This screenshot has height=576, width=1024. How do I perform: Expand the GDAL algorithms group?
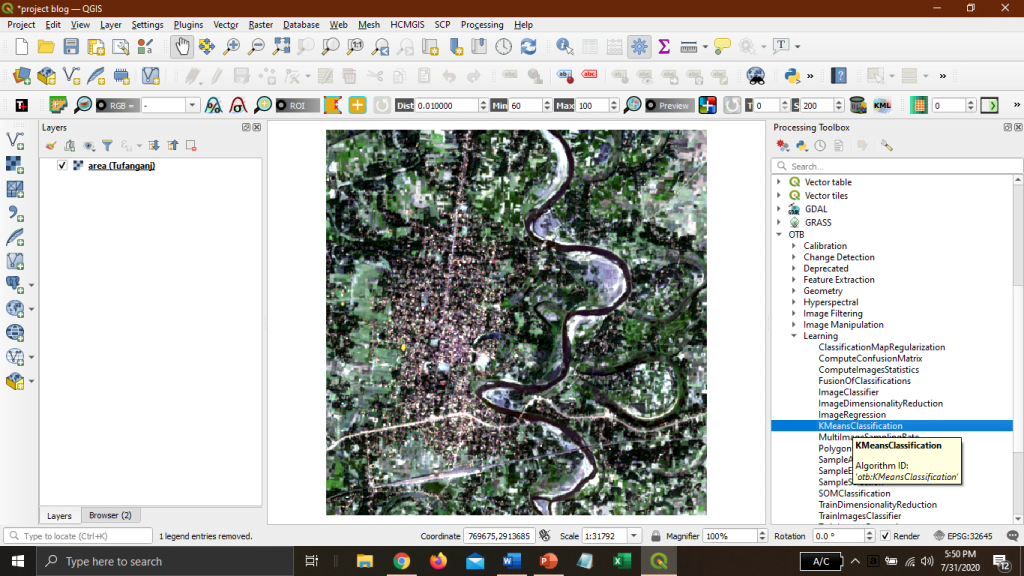[x=779, y=209]
